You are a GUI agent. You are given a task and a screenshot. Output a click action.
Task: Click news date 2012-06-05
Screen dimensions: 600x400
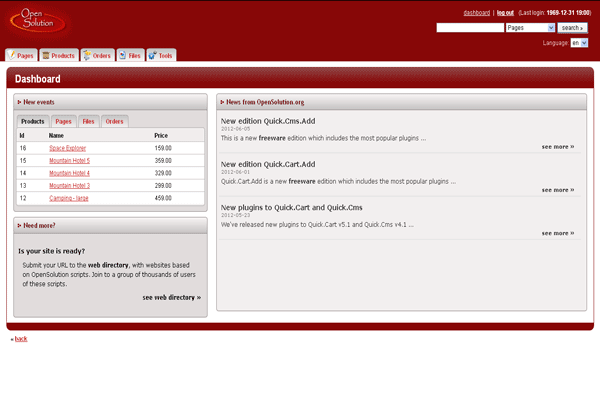pyautogui.click(x=235, y=129)
